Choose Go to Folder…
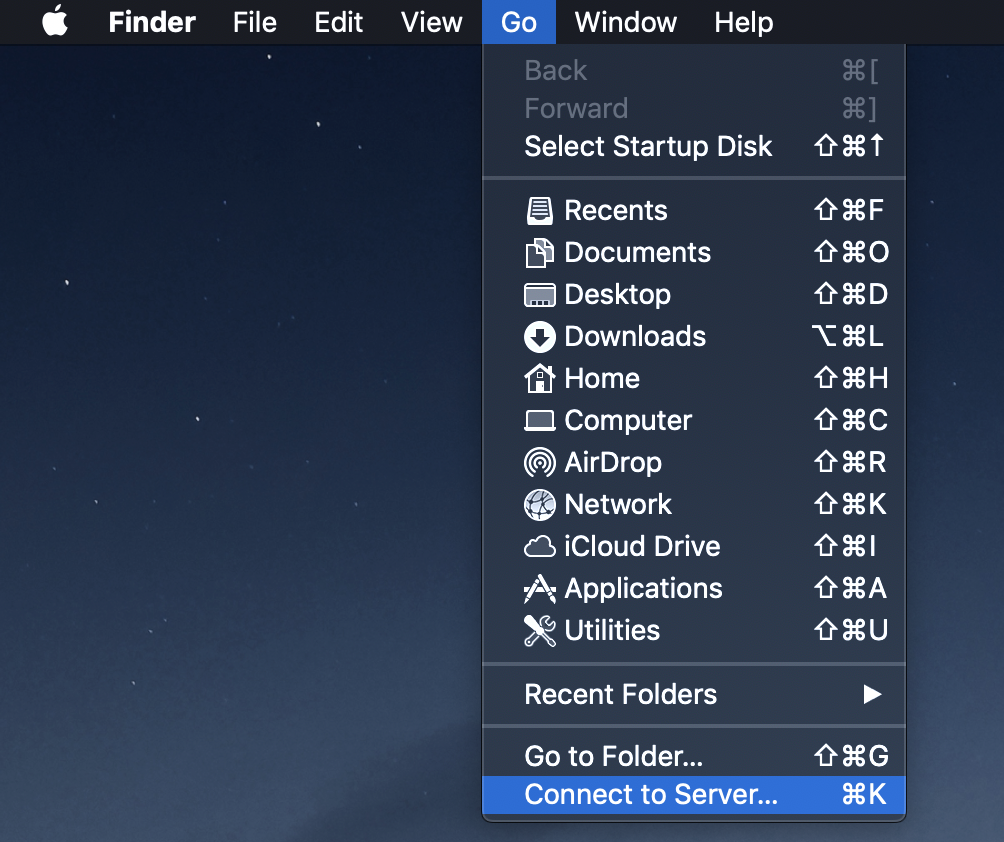 pos(694,756)
